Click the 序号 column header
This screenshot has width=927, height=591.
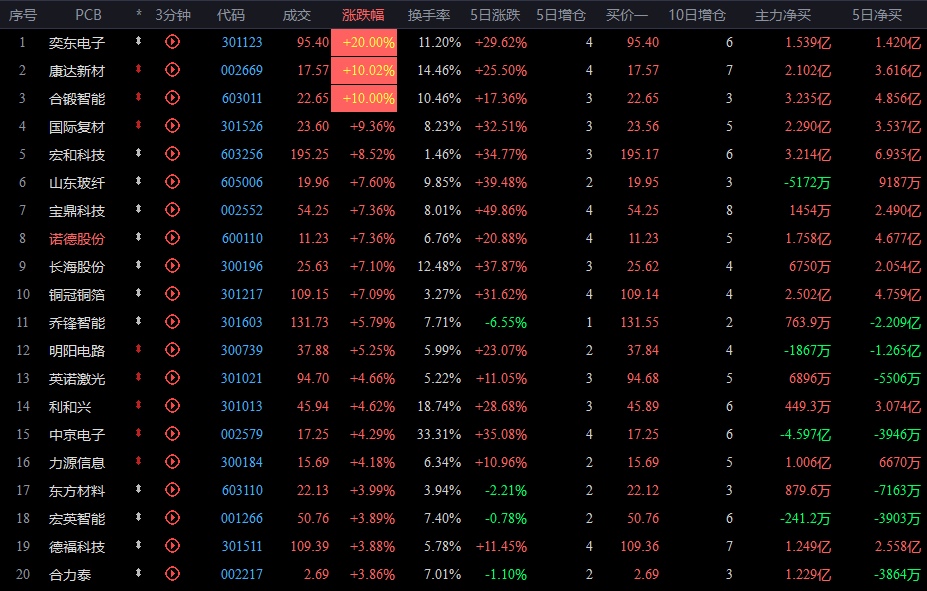pos(22,15)
